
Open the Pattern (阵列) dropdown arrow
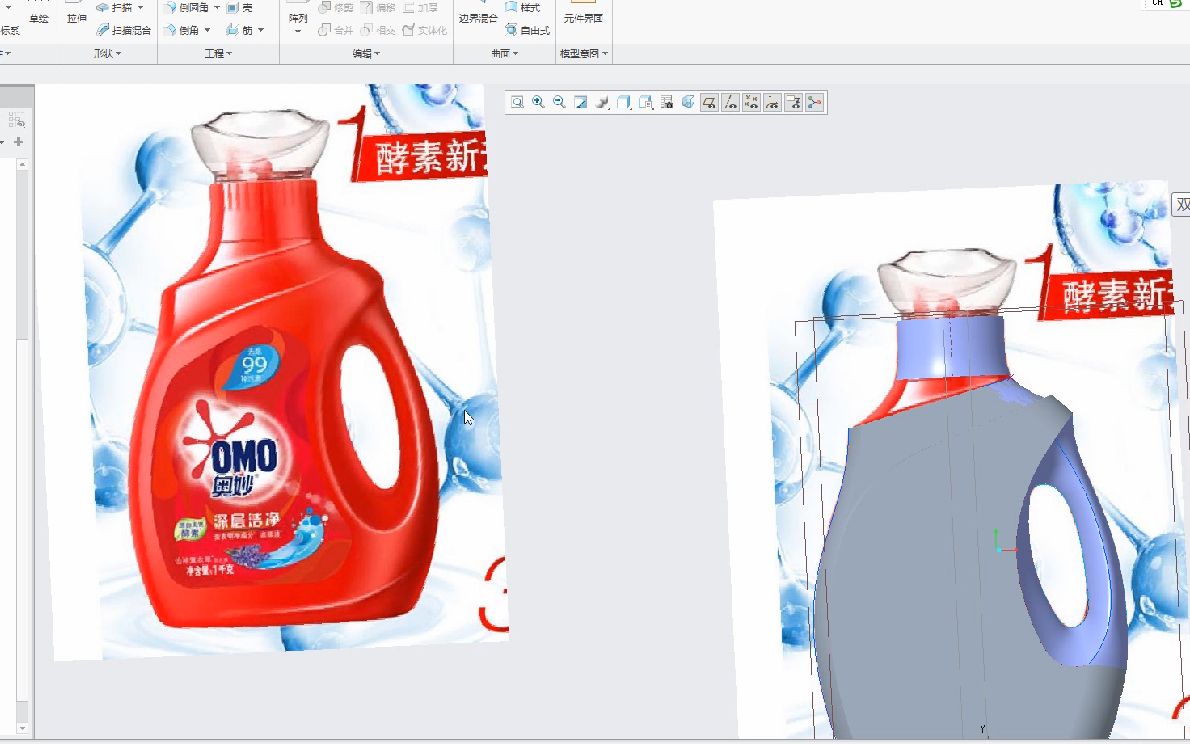(x=298, y=31)
